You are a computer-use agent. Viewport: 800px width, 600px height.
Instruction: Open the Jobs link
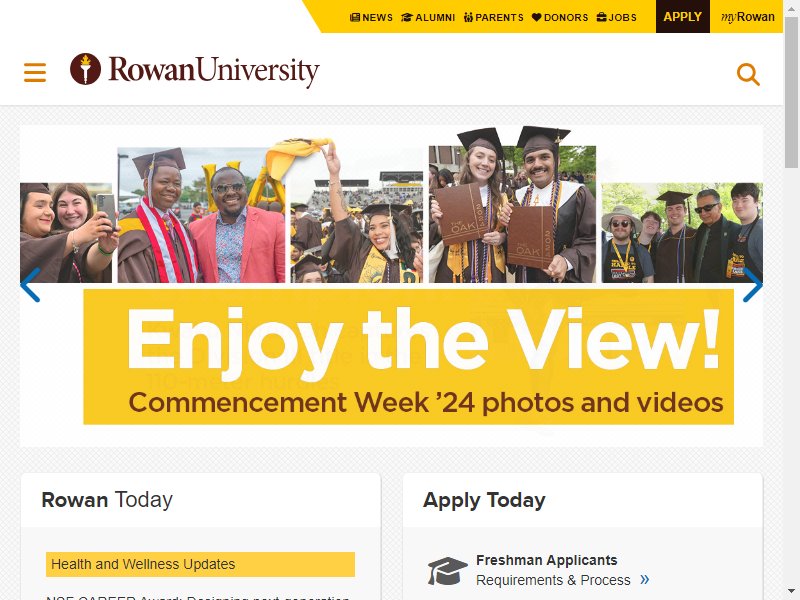617,17
